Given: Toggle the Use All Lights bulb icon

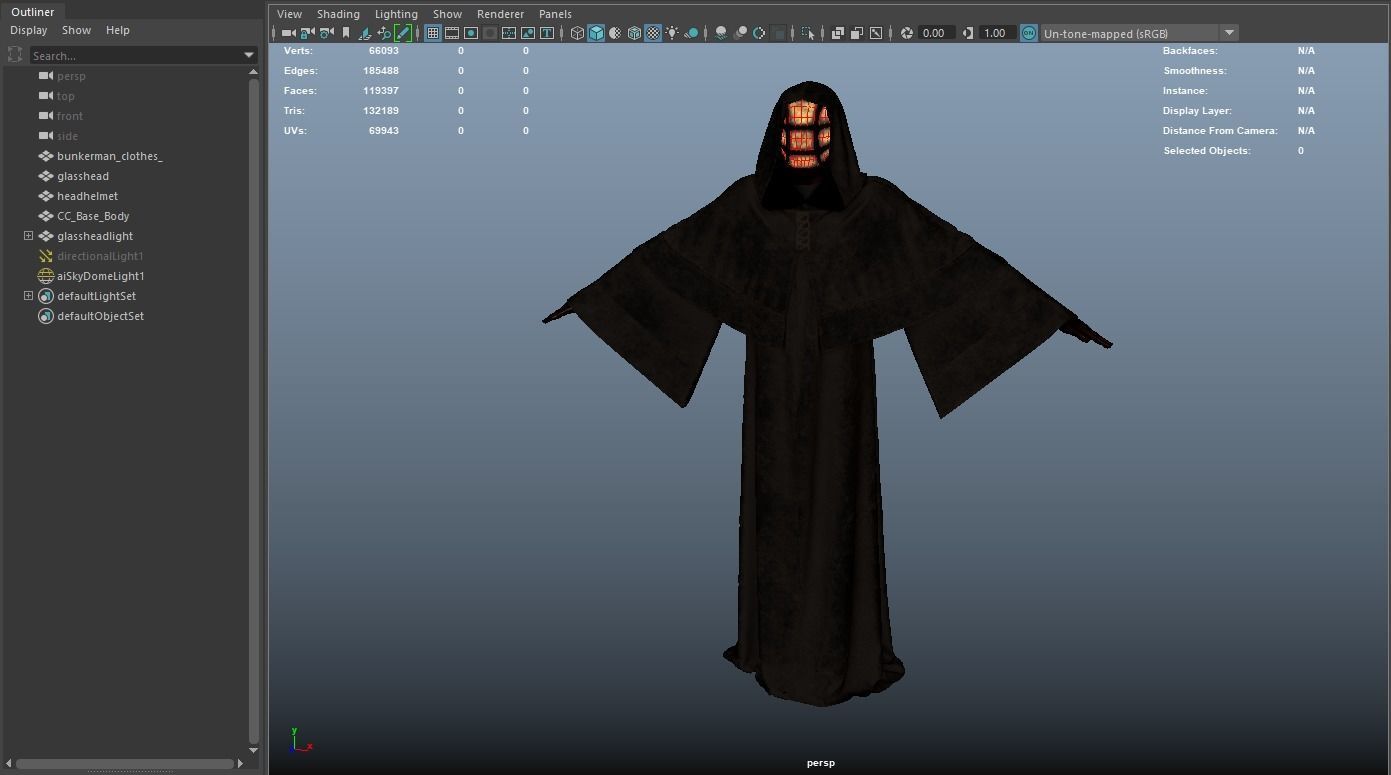Looking at the screenshot, I should pyautogui.click(x=672, y=33).
